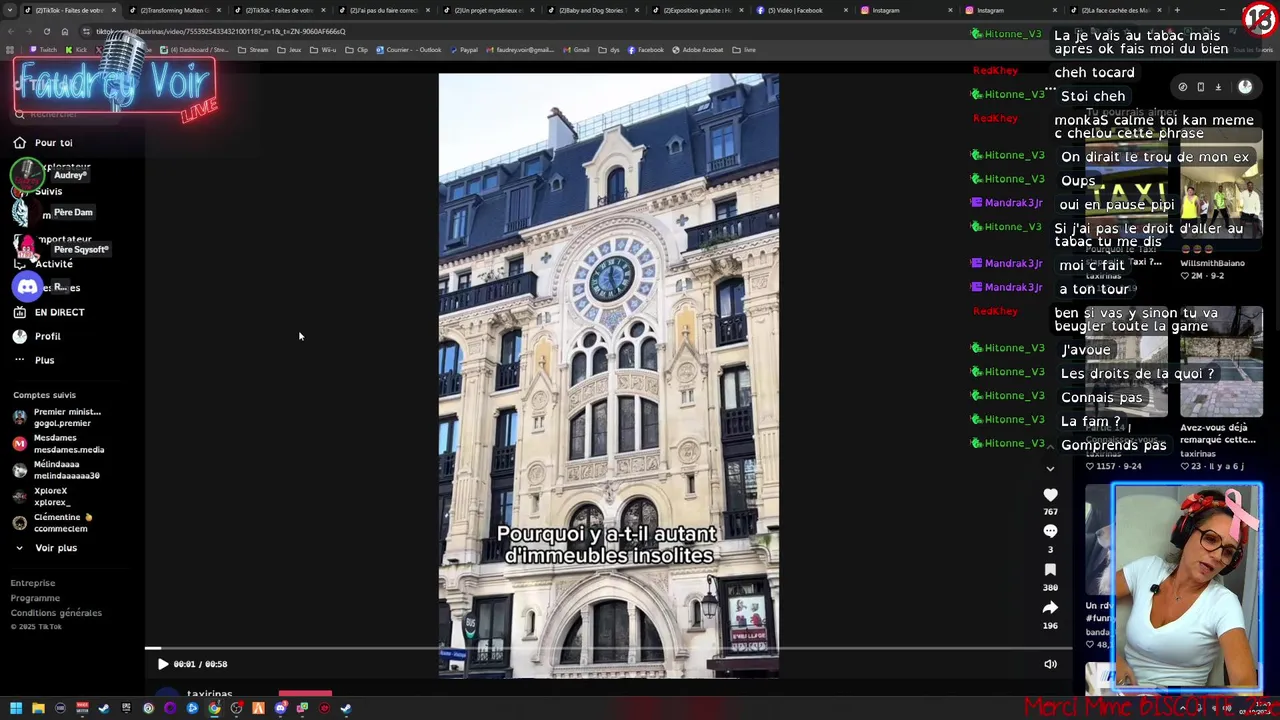
Task: Open the Courrier Outlook bookmark
Action: [409, 50]
